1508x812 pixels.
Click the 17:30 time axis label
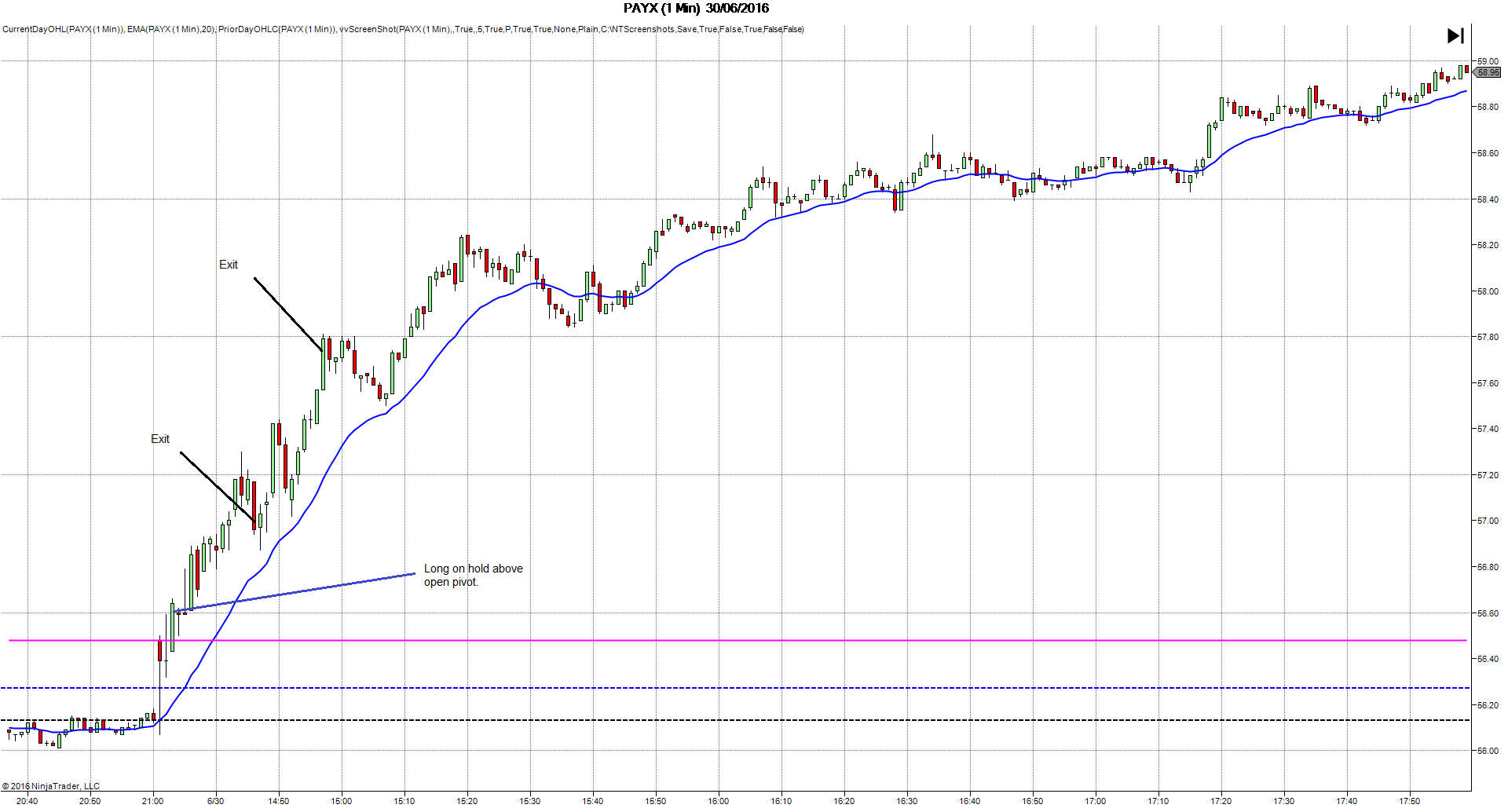click(1283, 801)
